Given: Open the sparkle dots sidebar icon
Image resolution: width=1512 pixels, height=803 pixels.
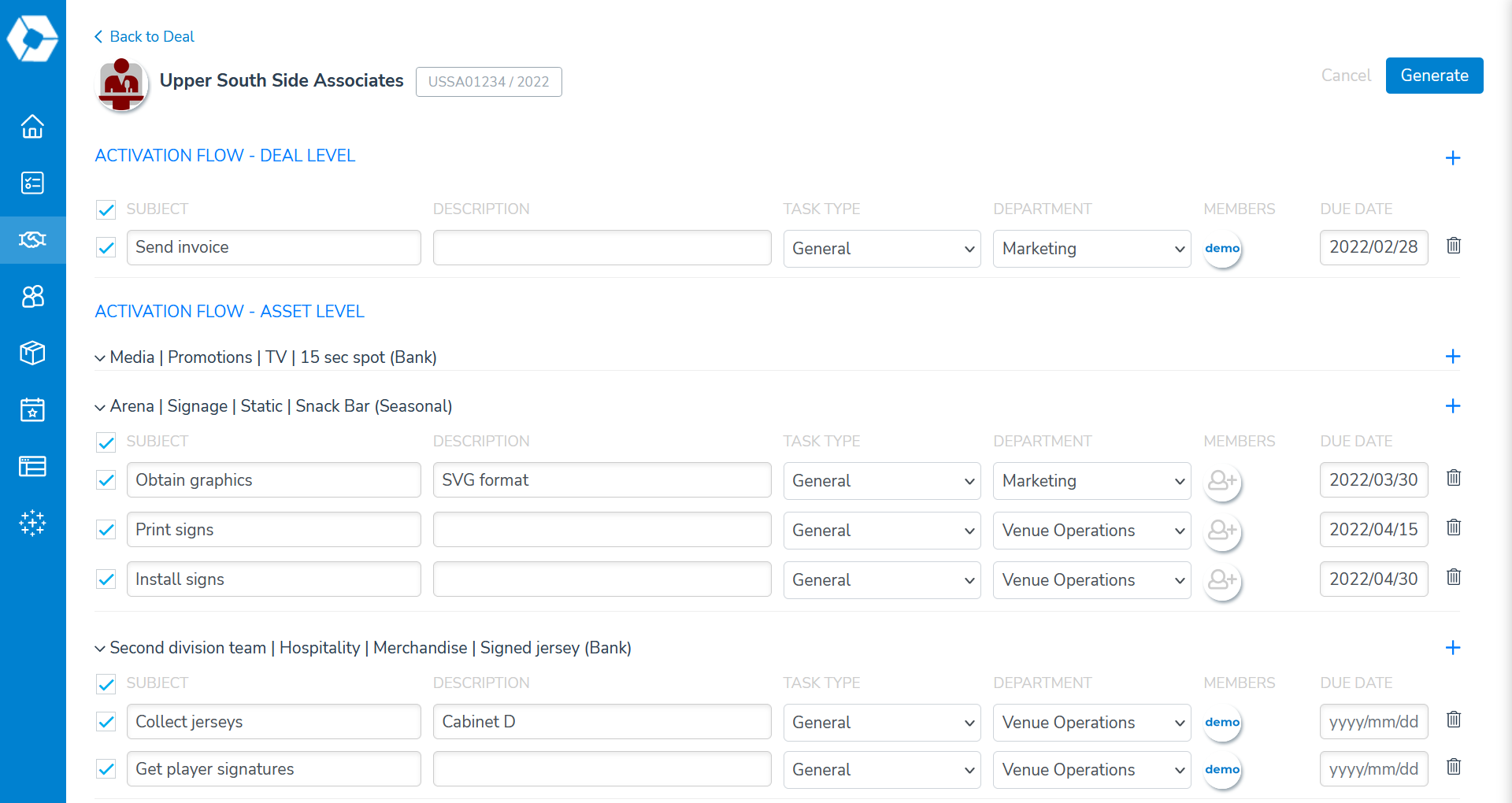Looking at the screenshot, I should pos(32,523).
